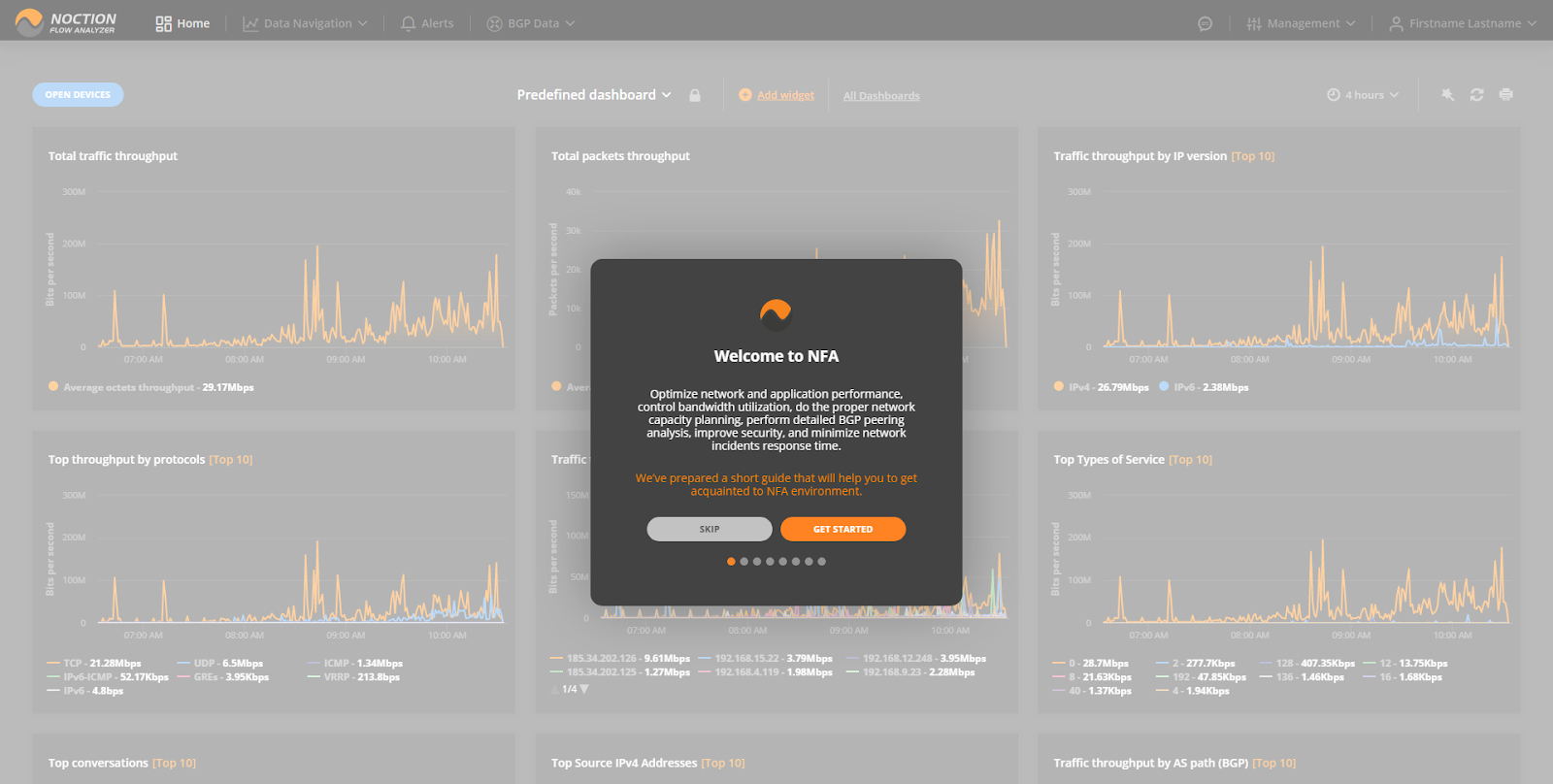1553x784 pixels.
Task: Click the NFA logo in welcome dialog
Action: pos(776,314)
